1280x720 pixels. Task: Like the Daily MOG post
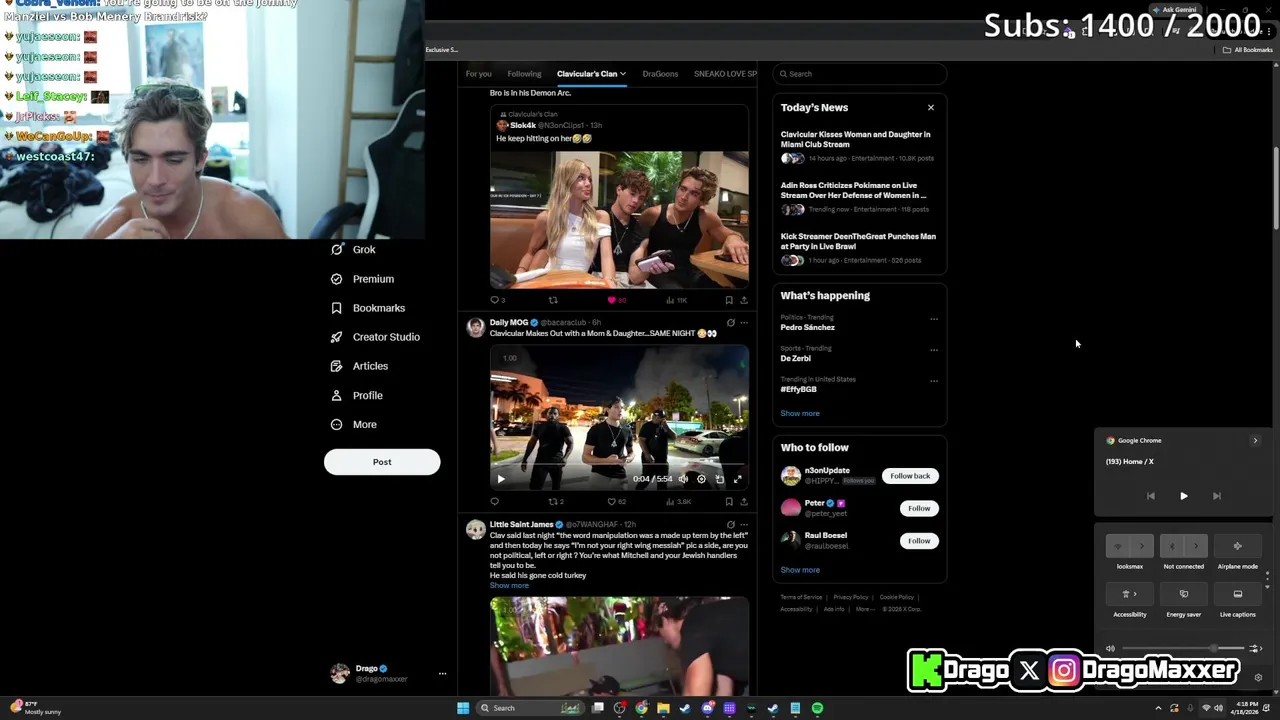click(616, 502)
